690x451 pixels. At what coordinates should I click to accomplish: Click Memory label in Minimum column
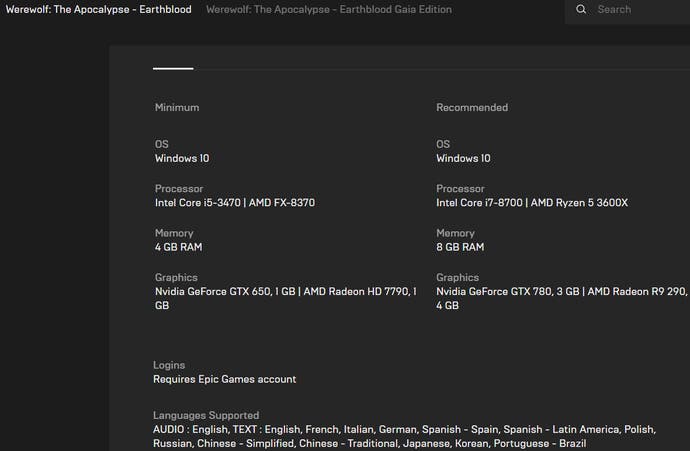pyautogui.click(x=174, y=233)
